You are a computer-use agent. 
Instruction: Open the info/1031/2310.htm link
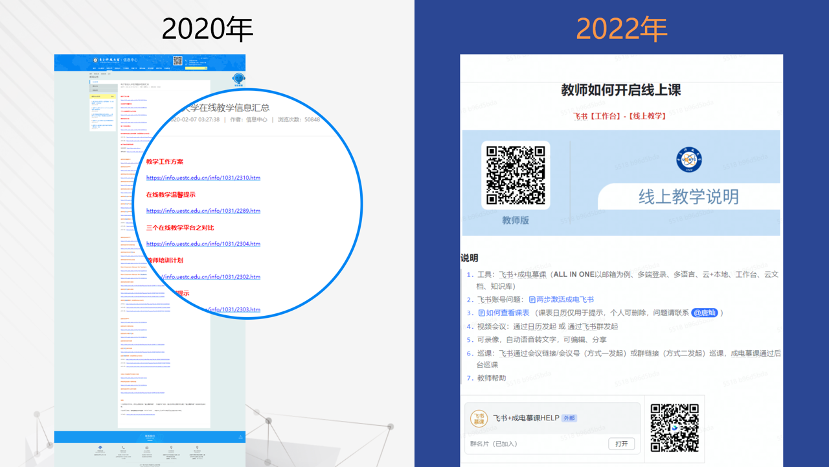tap(203, 178)
